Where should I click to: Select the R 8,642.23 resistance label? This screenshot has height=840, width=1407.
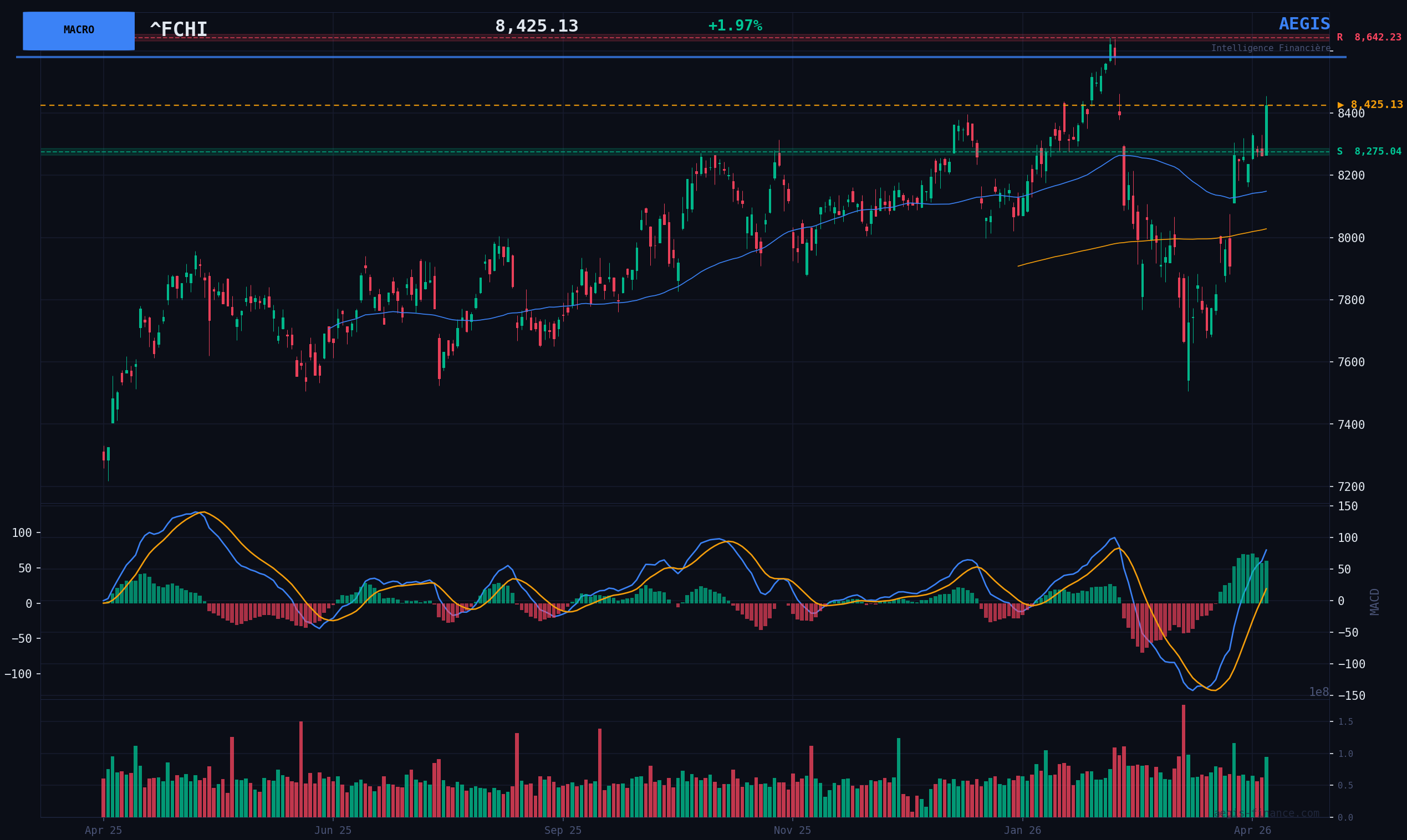[1369, 37]
